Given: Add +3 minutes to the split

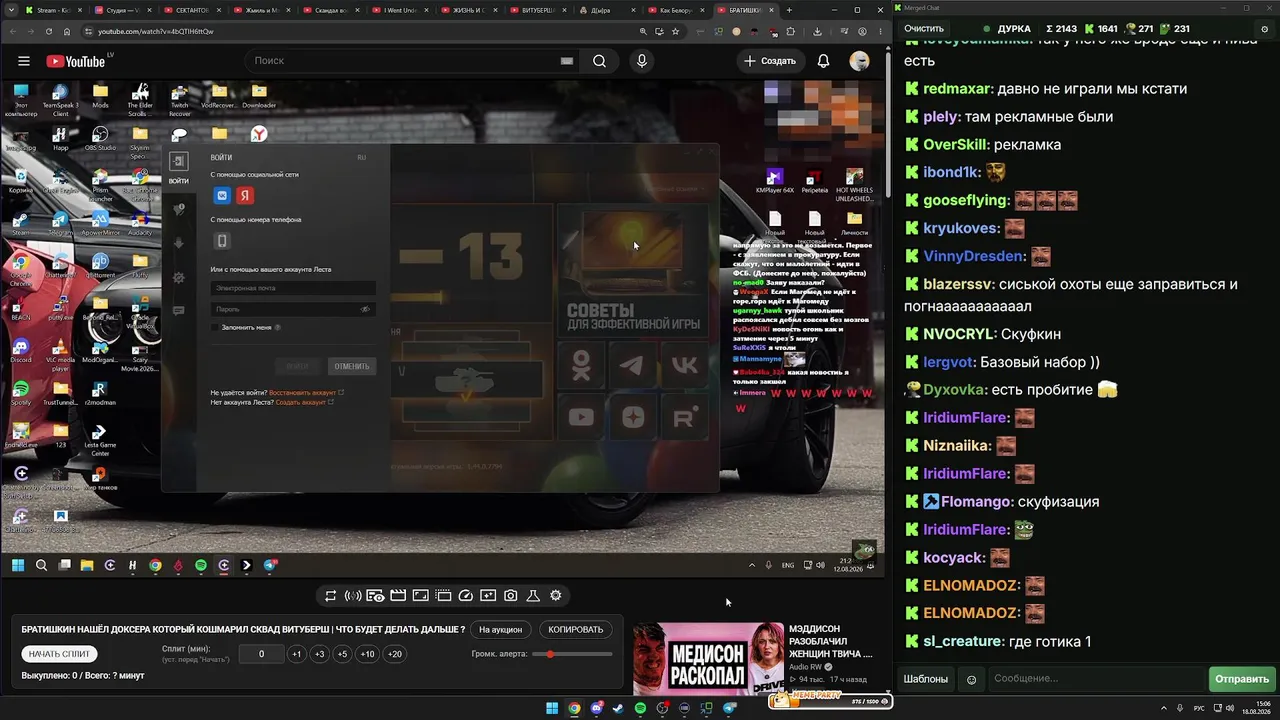Looking at the screenshot, I should pos(319,654).
